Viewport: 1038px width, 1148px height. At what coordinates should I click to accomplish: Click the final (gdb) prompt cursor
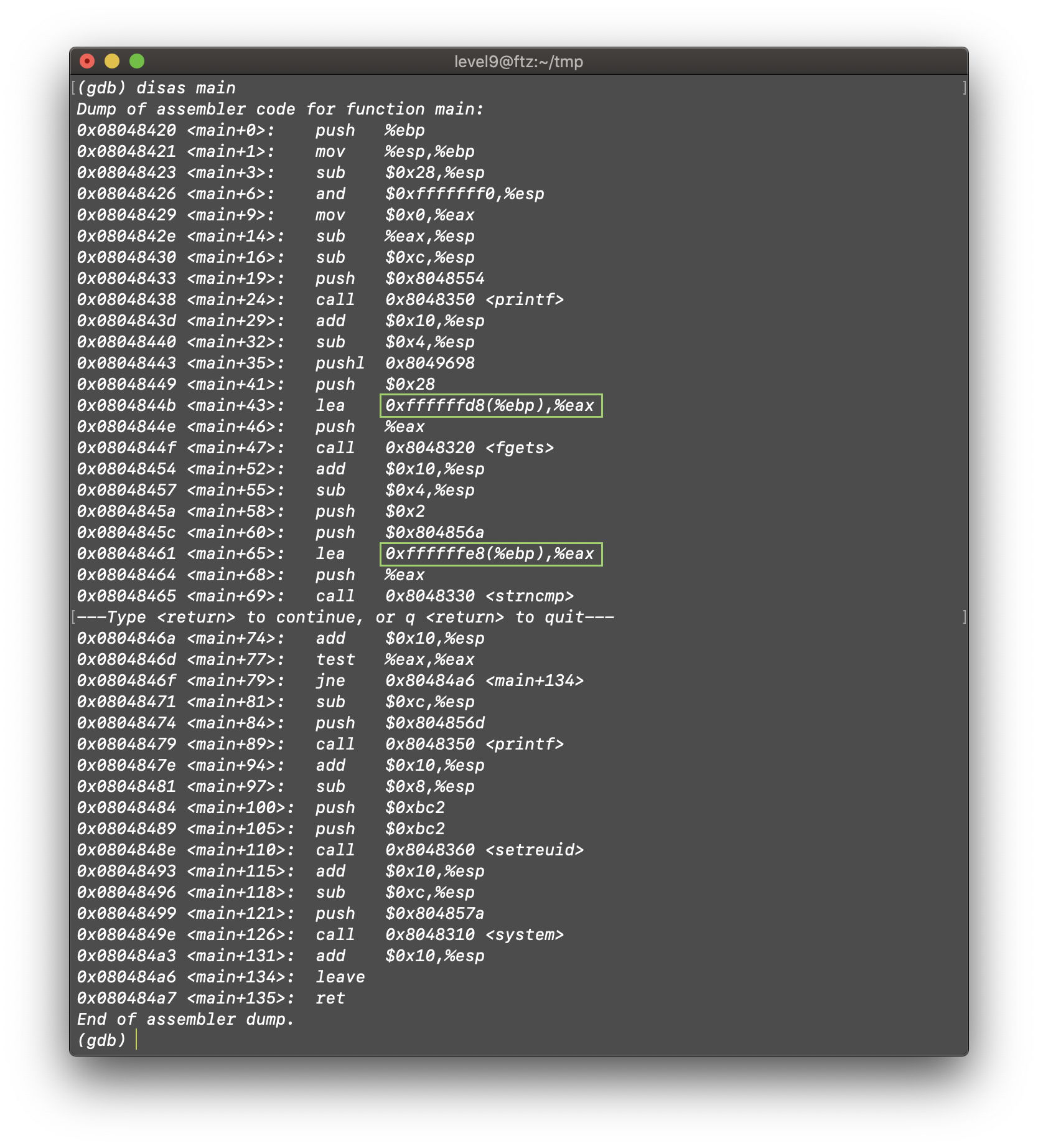point(136,1040)
